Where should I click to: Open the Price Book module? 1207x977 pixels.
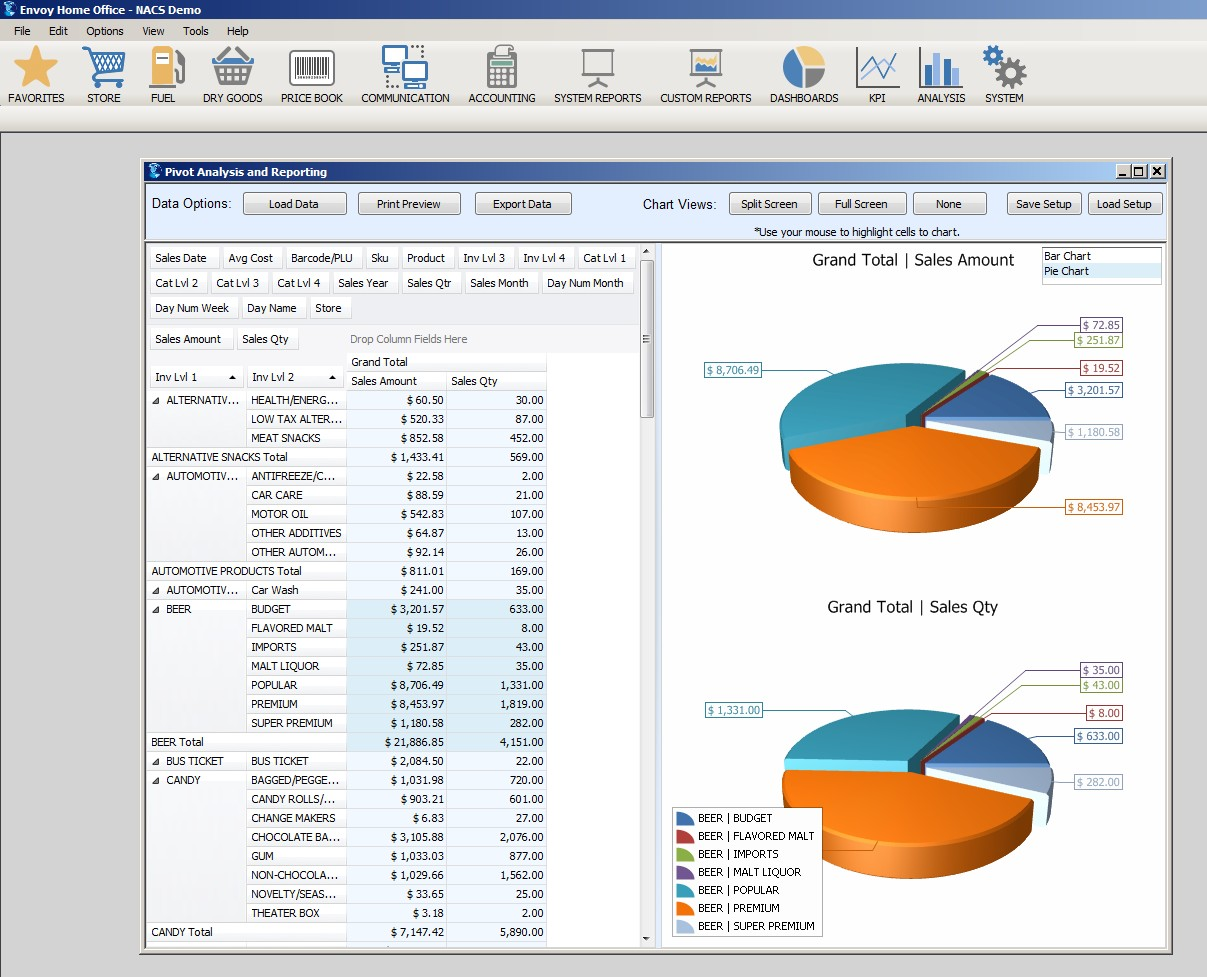311,70
